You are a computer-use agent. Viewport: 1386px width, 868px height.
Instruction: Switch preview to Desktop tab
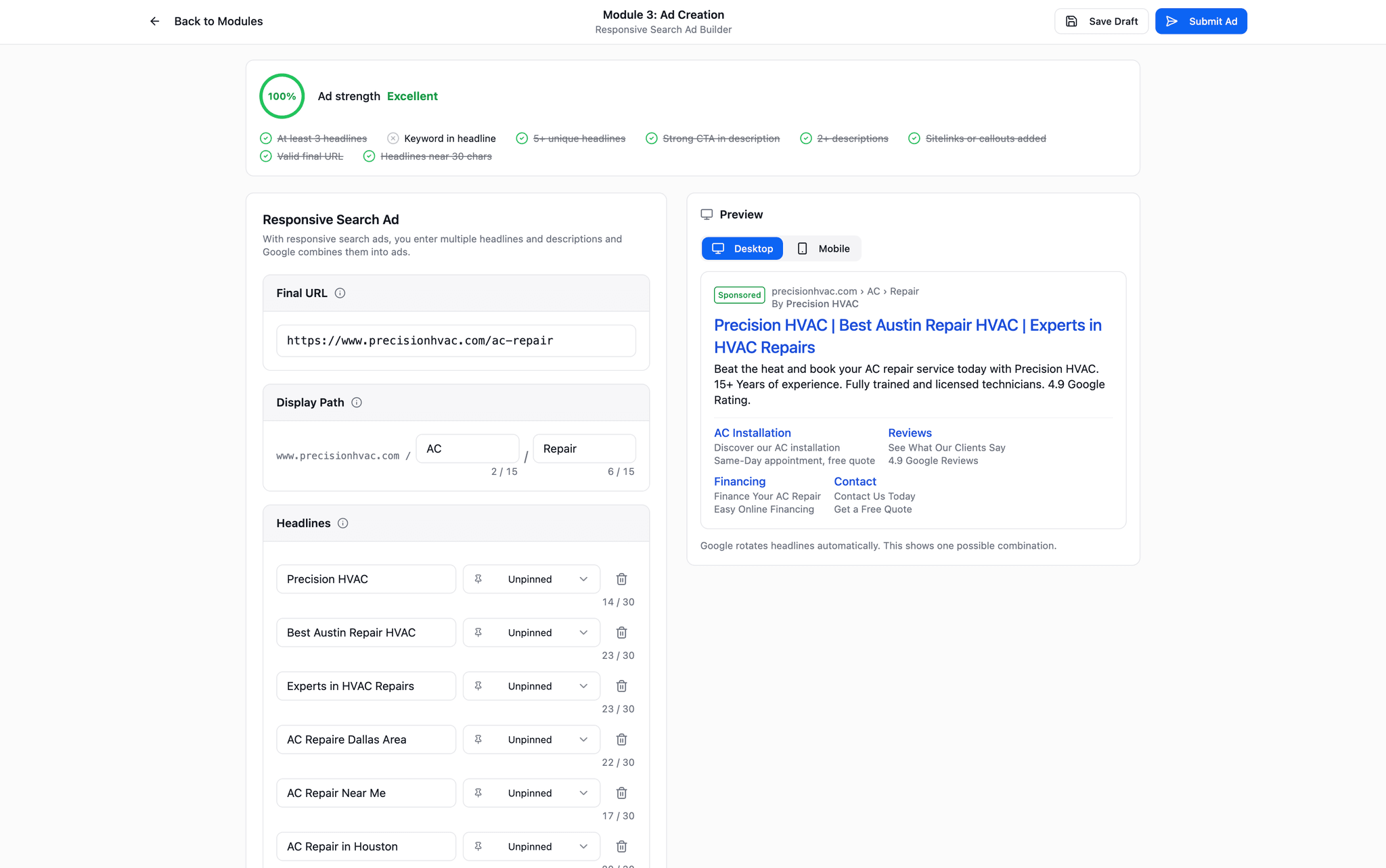(742, 249)
